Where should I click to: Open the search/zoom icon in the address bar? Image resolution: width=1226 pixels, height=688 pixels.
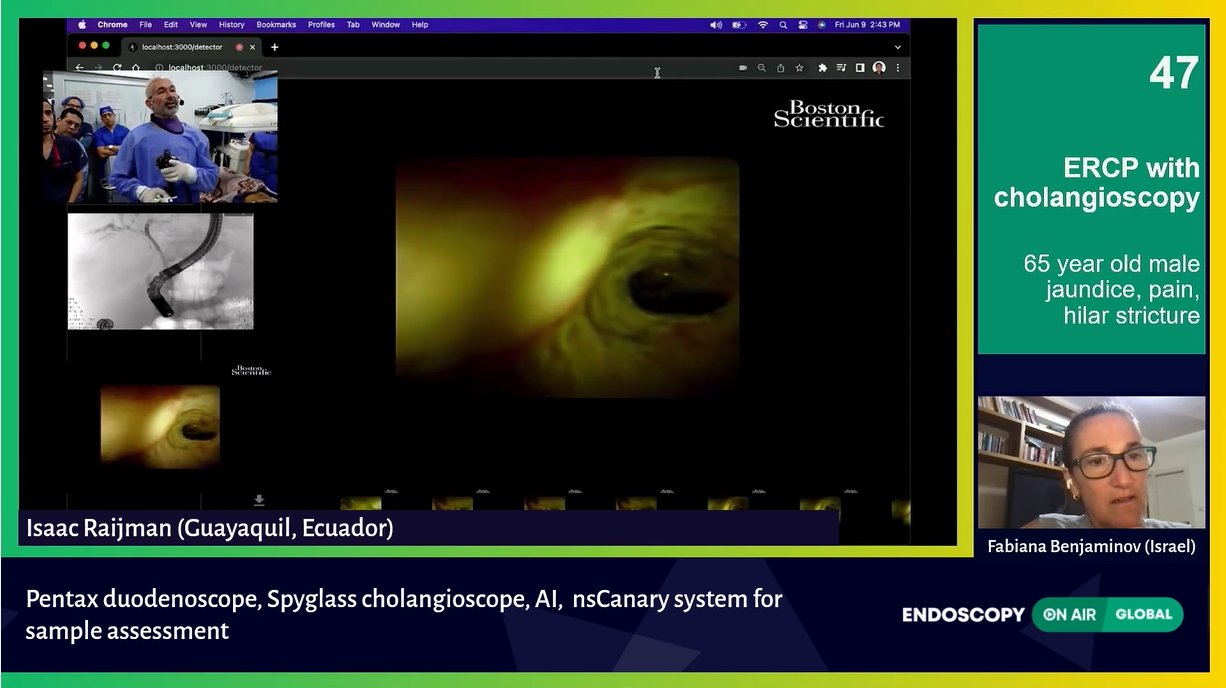(762, 68)
